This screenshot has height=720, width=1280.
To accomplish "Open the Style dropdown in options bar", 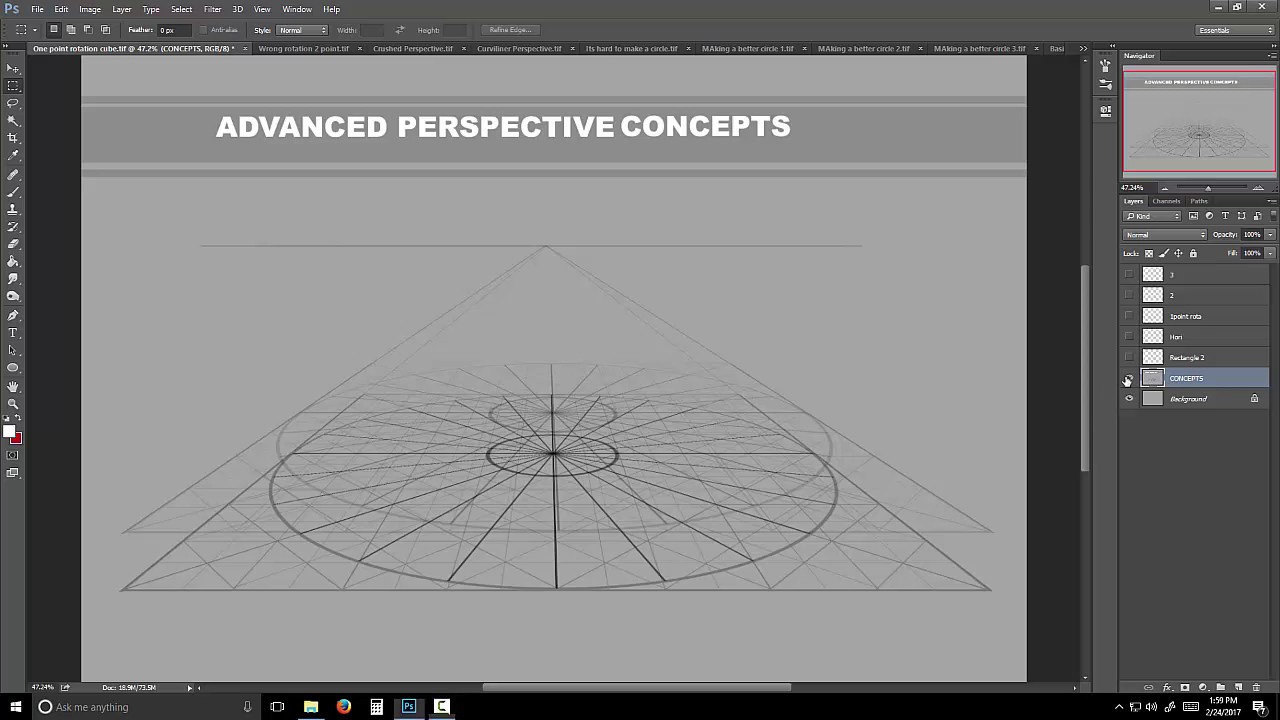I will (x=302, y=30).
